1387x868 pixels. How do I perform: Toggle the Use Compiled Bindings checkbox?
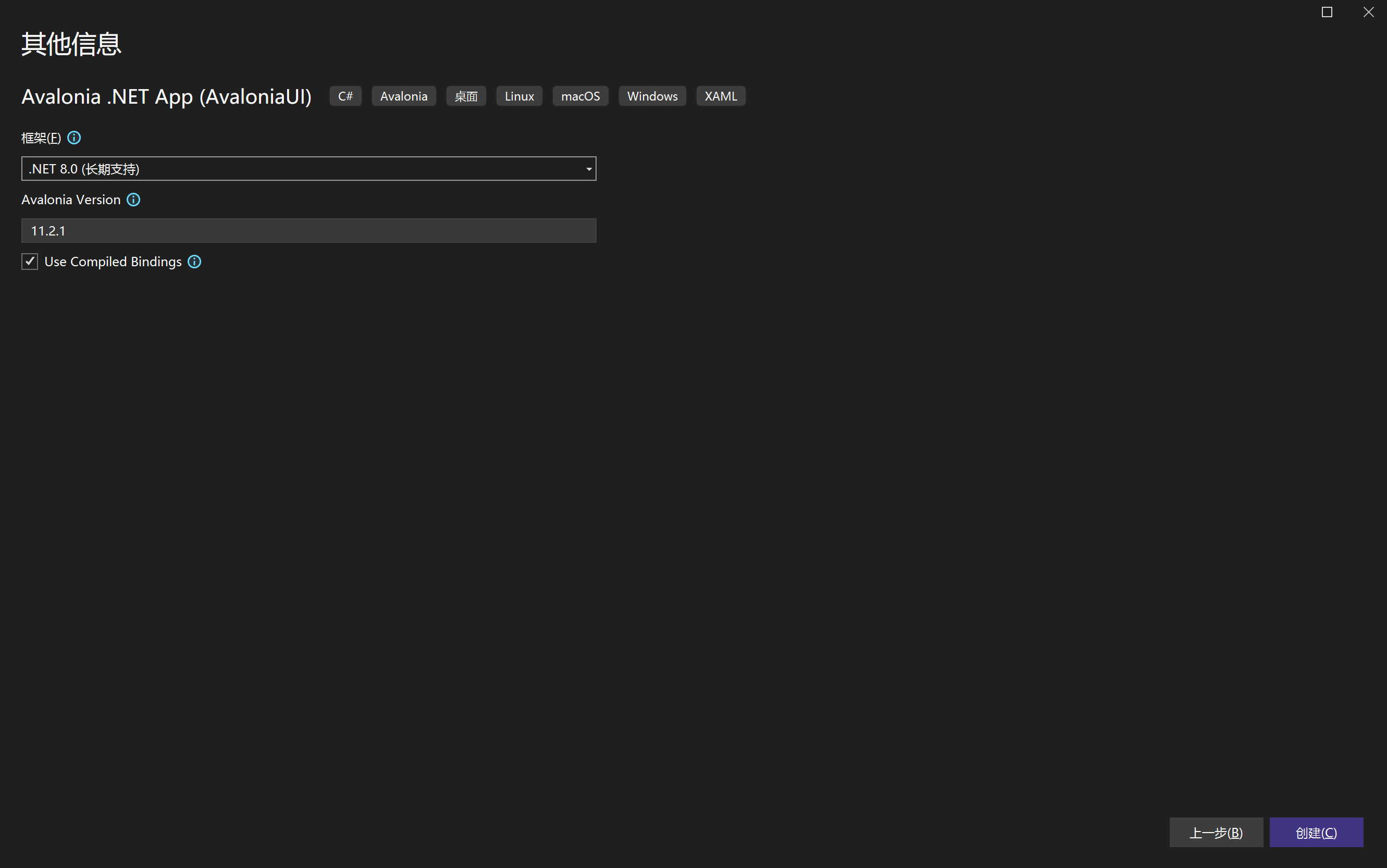point(30,262)
